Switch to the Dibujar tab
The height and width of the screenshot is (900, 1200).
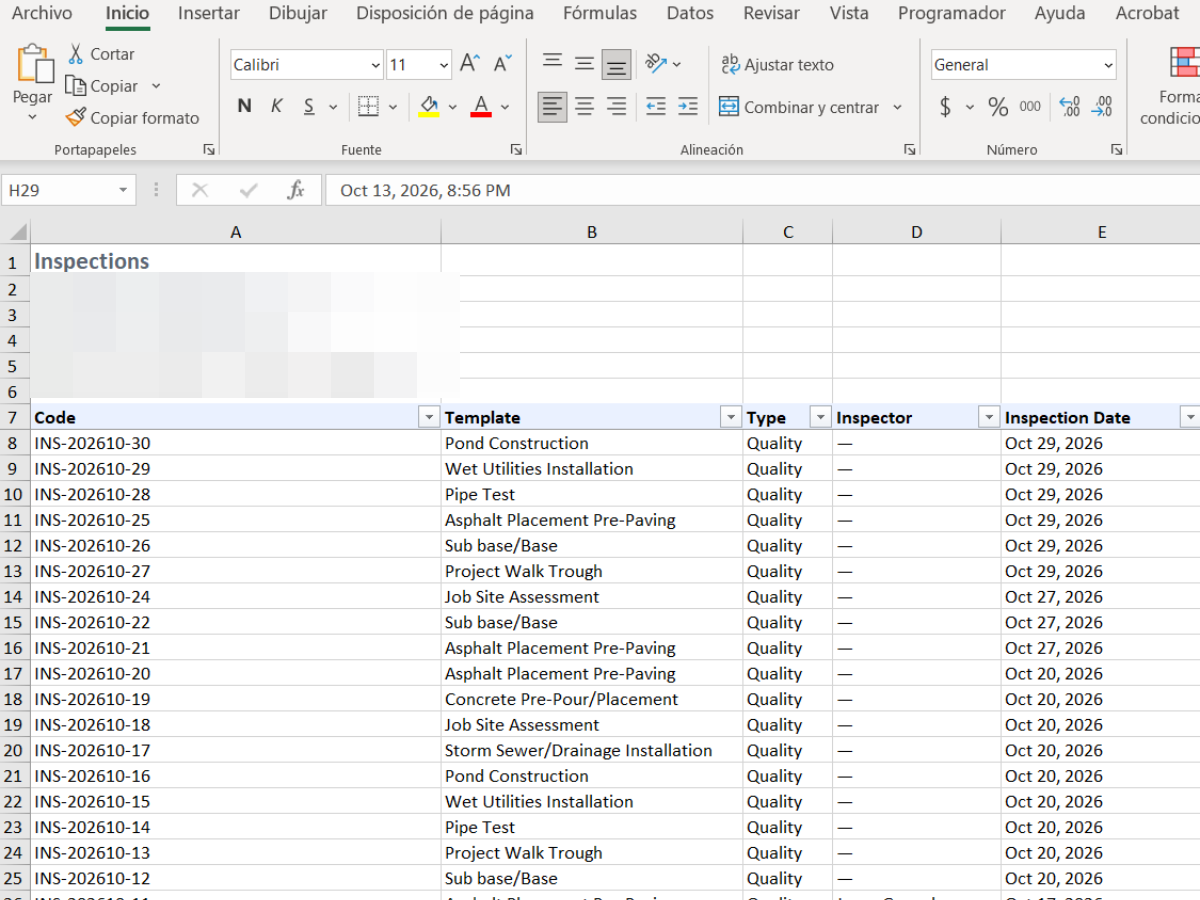click(298, 13)
